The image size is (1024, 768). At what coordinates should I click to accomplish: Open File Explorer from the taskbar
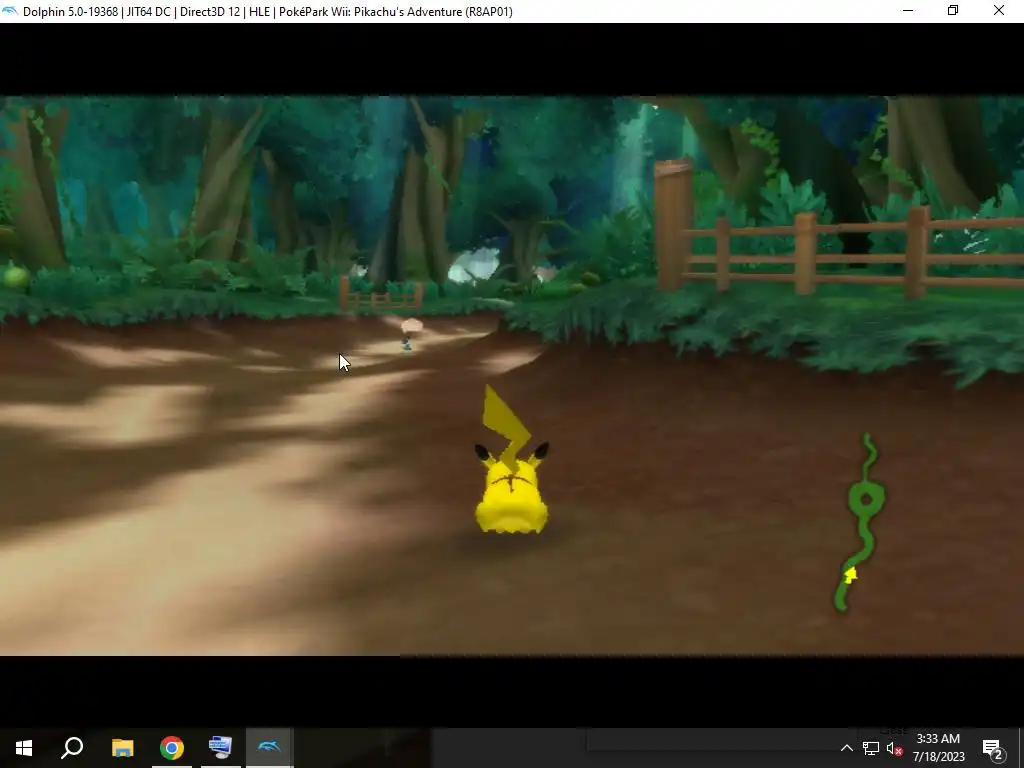coord(122,748)
